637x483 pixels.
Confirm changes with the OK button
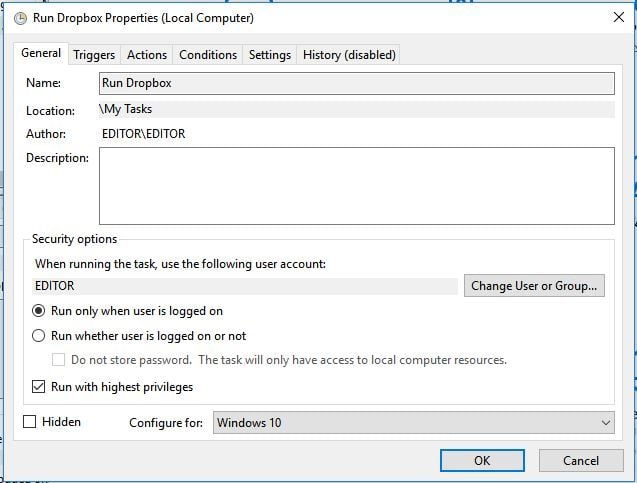click(x=482, y=461)
